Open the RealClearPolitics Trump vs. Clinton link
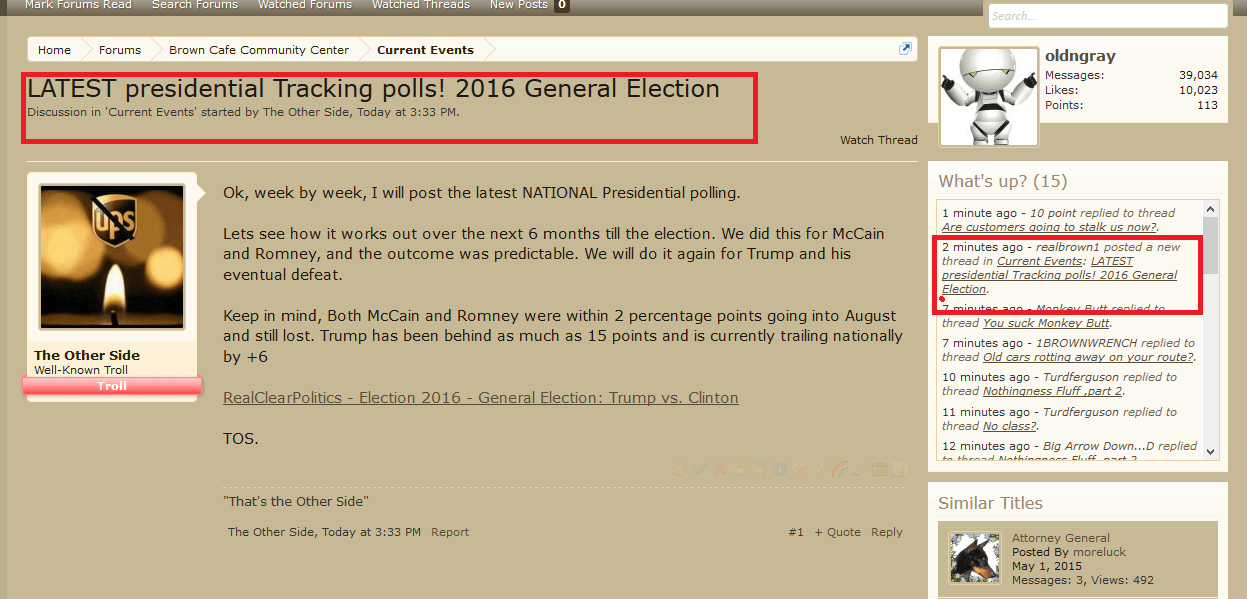 point(481,398)
